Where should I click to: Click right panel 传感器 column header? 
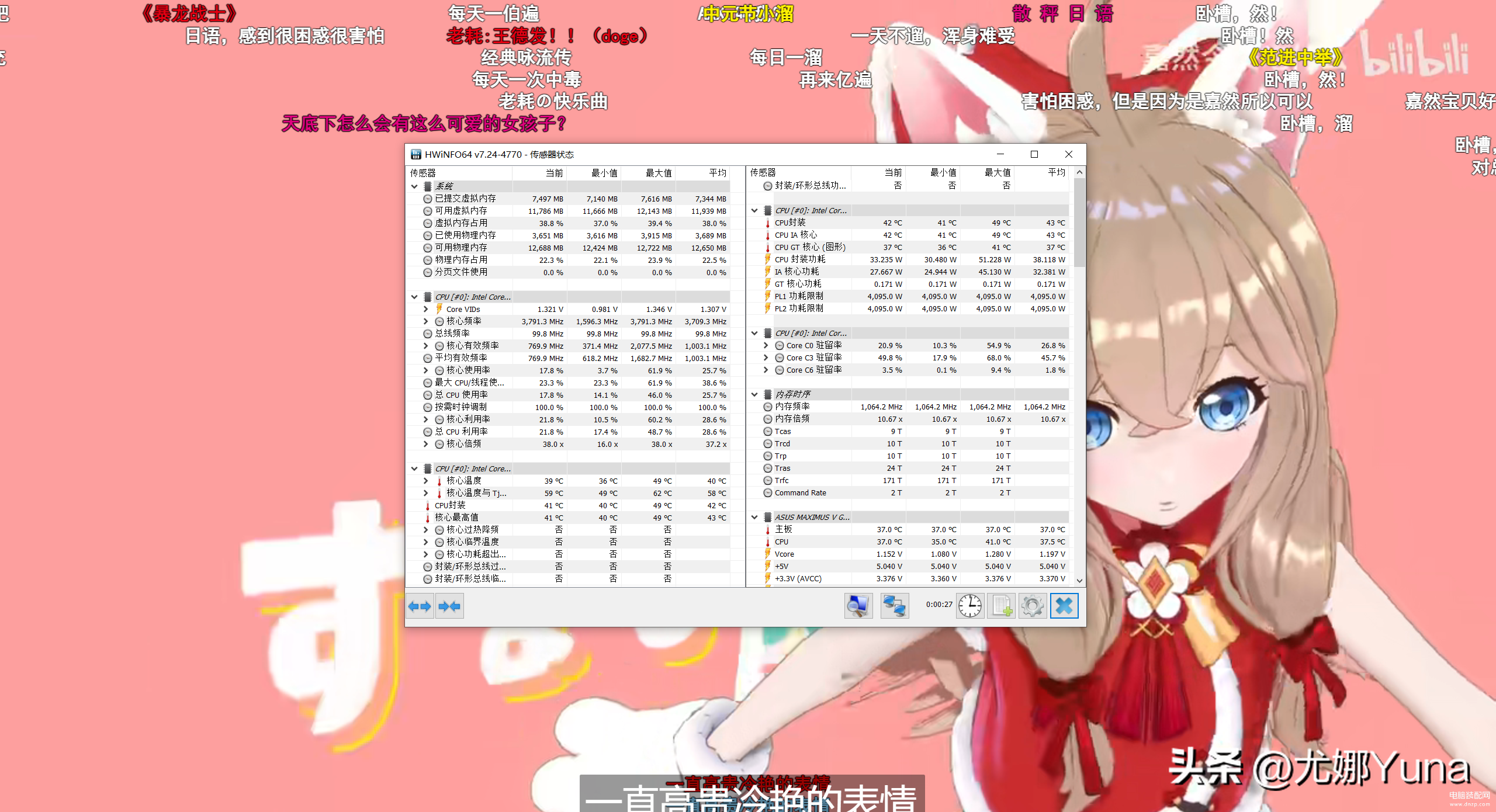[x=799, y=172]
